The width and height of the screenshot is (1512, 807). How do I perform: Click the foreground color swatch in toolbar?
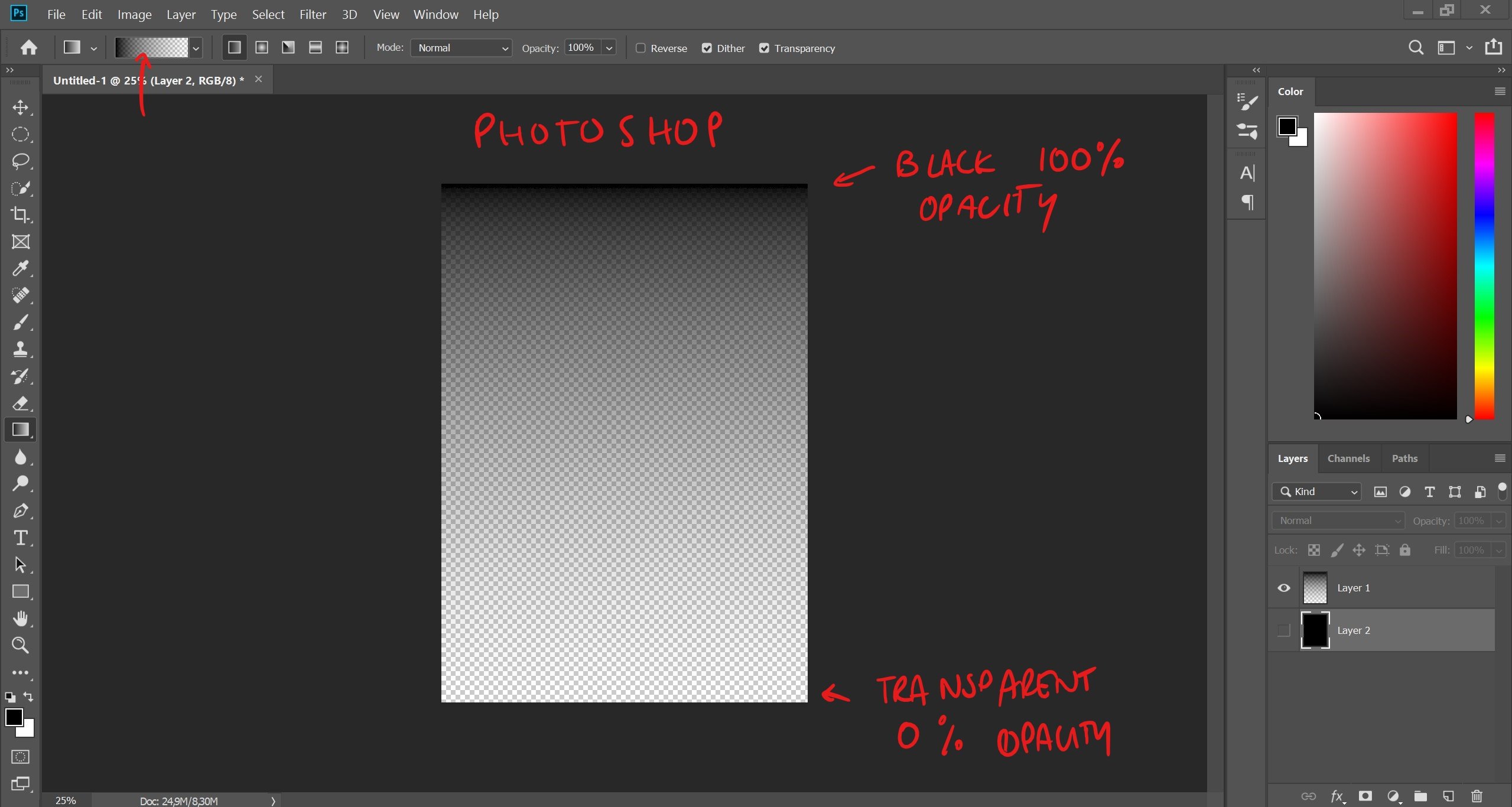click(x=14, y=717)
